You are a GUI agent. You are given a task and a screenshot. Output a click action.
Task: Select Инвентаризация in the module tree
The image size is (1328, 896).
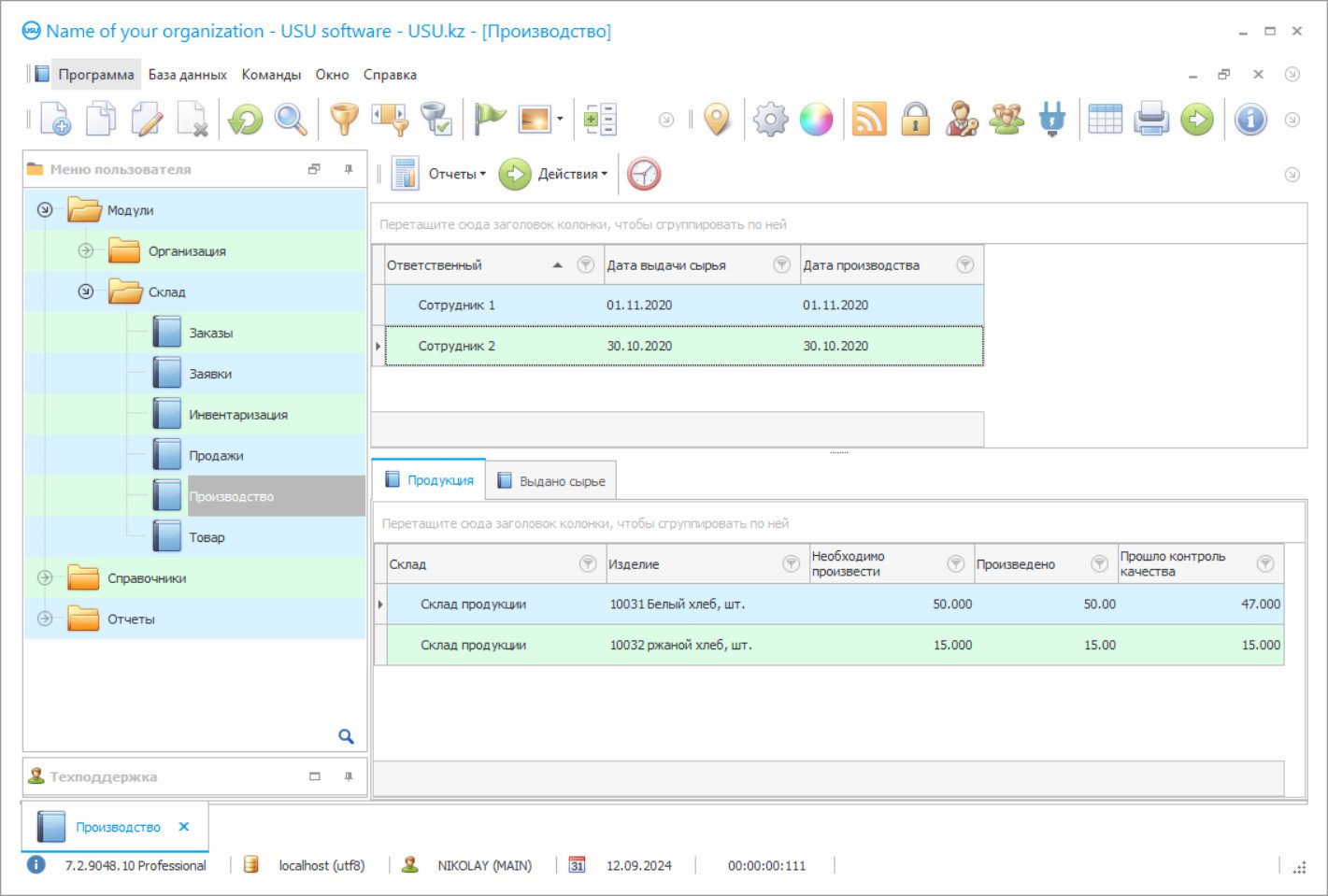tap(238, 415)
